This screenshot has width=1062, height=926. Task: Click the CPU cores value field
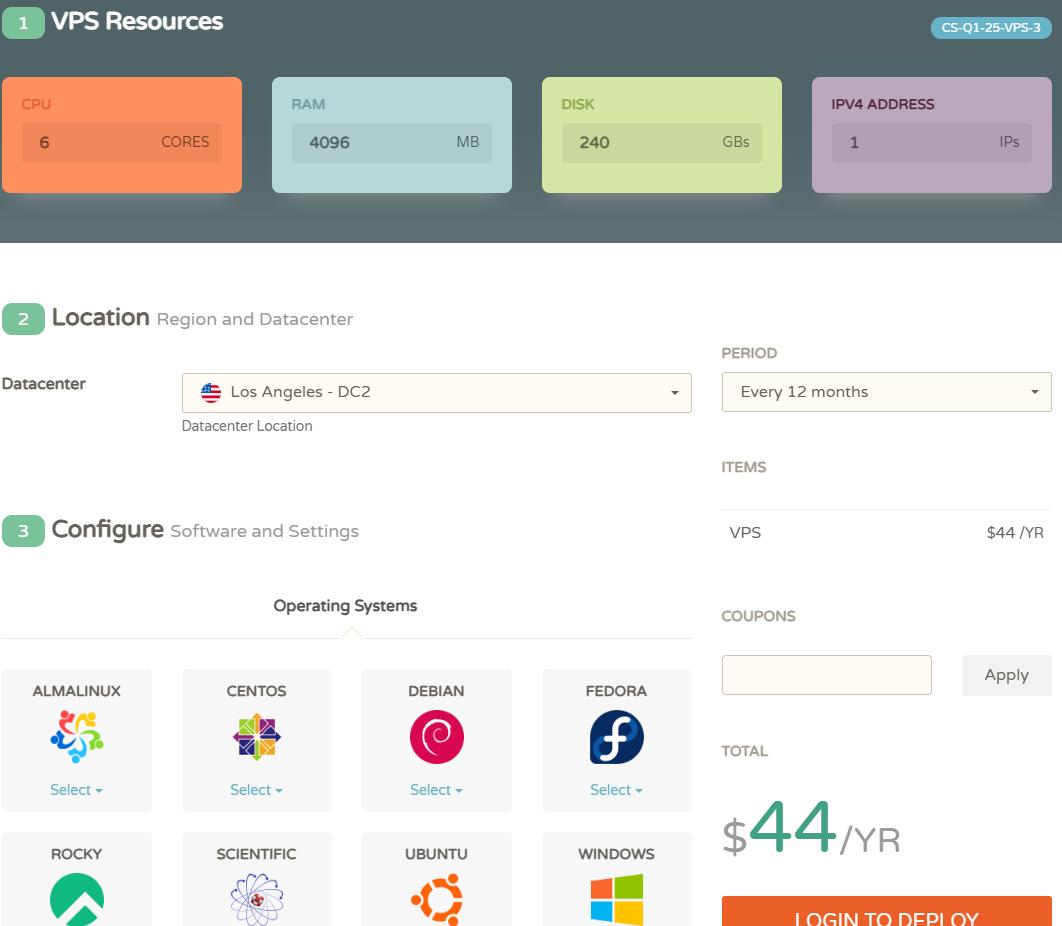122,142
